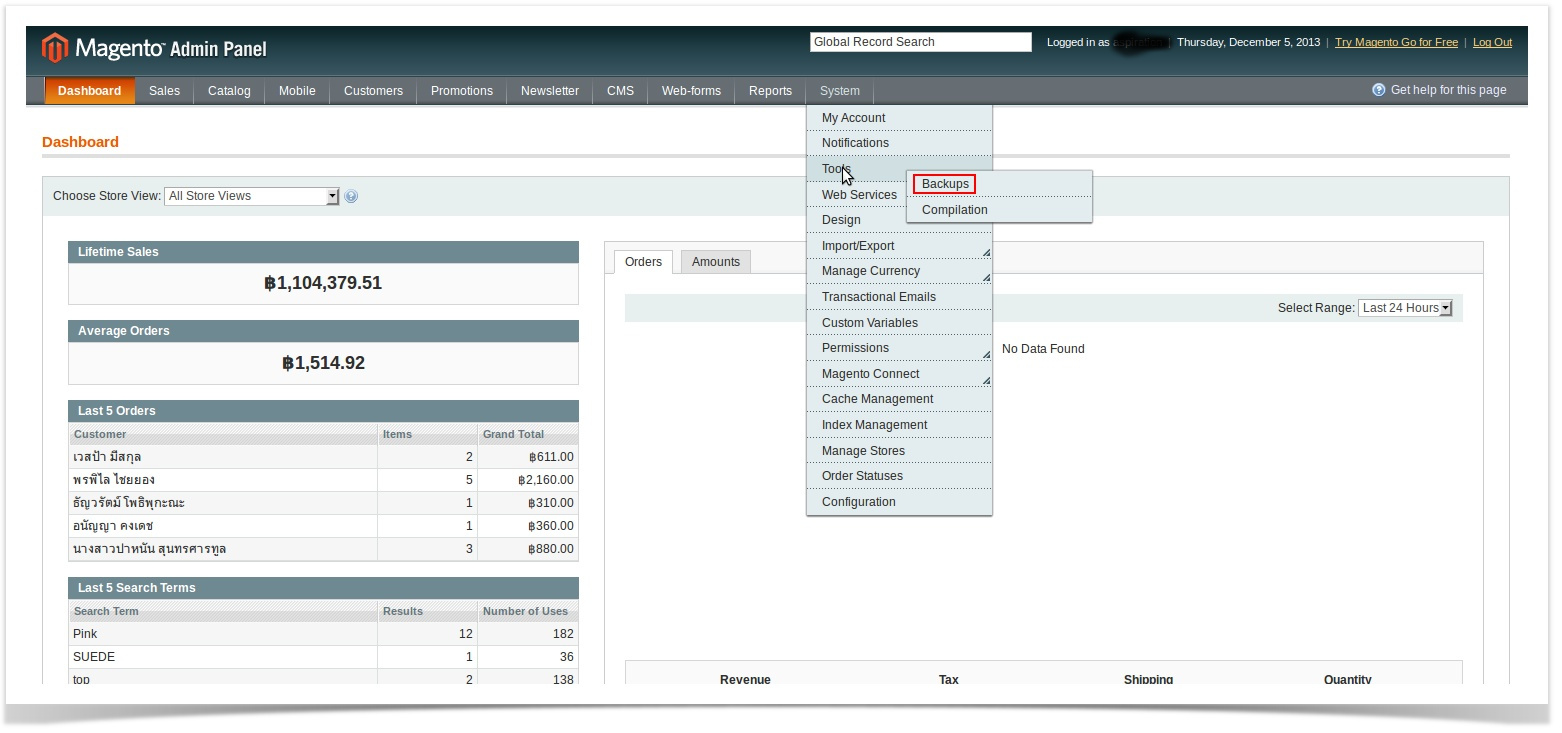Click the Log Out link

(x=1492, y=42)
